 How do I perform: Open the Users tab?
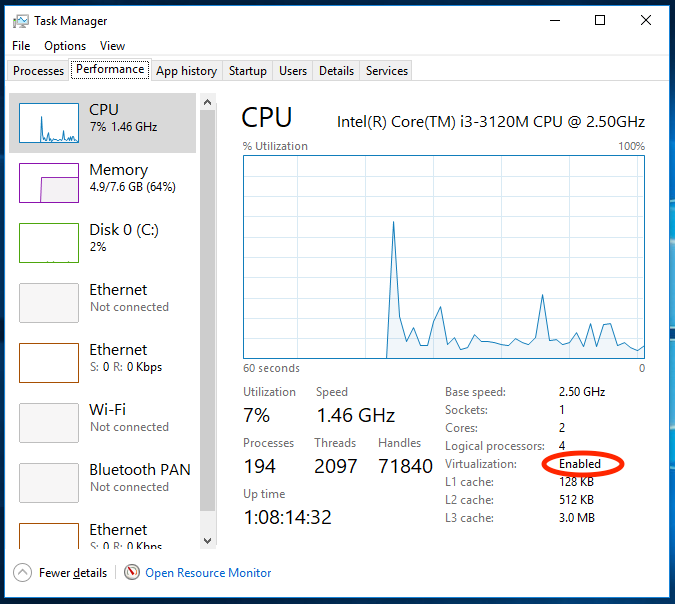(293, 71)
